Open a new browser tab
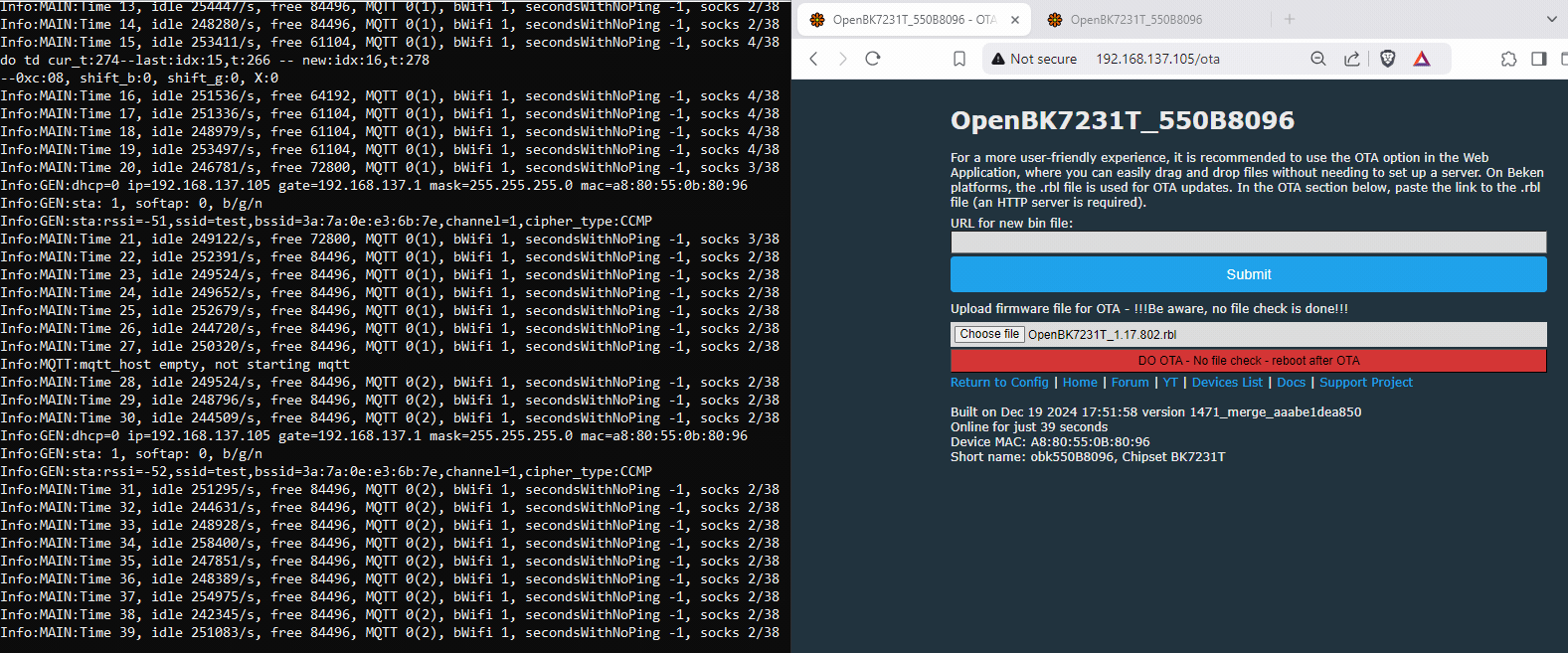The image size is (1568, 653). (1290, 19)
